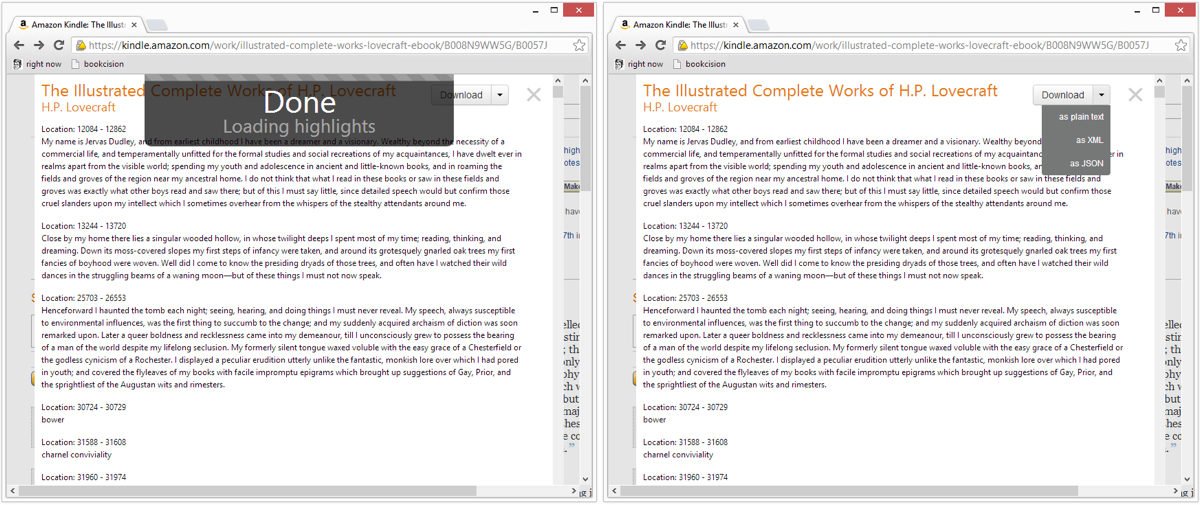Expand the Download arrow in the left window
The height and width of the screenshot is (505, 1200).
tap(500, 95)
